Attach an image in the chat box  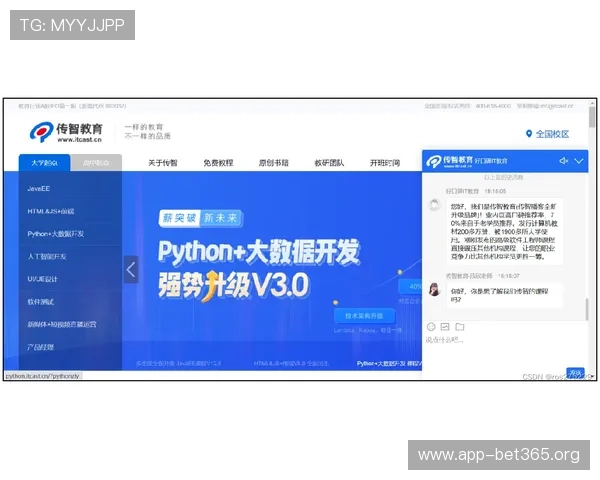point(445,327)
